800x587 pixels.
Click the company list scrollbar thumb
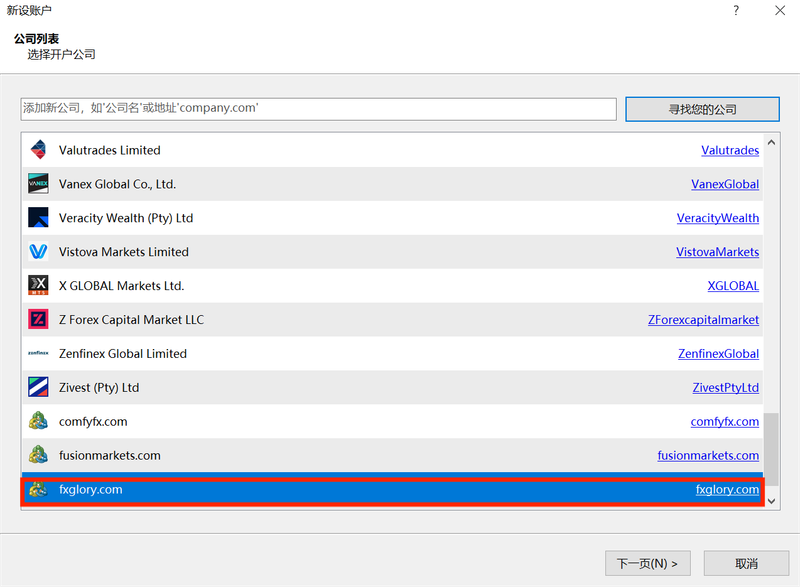(x=771, y=449)
